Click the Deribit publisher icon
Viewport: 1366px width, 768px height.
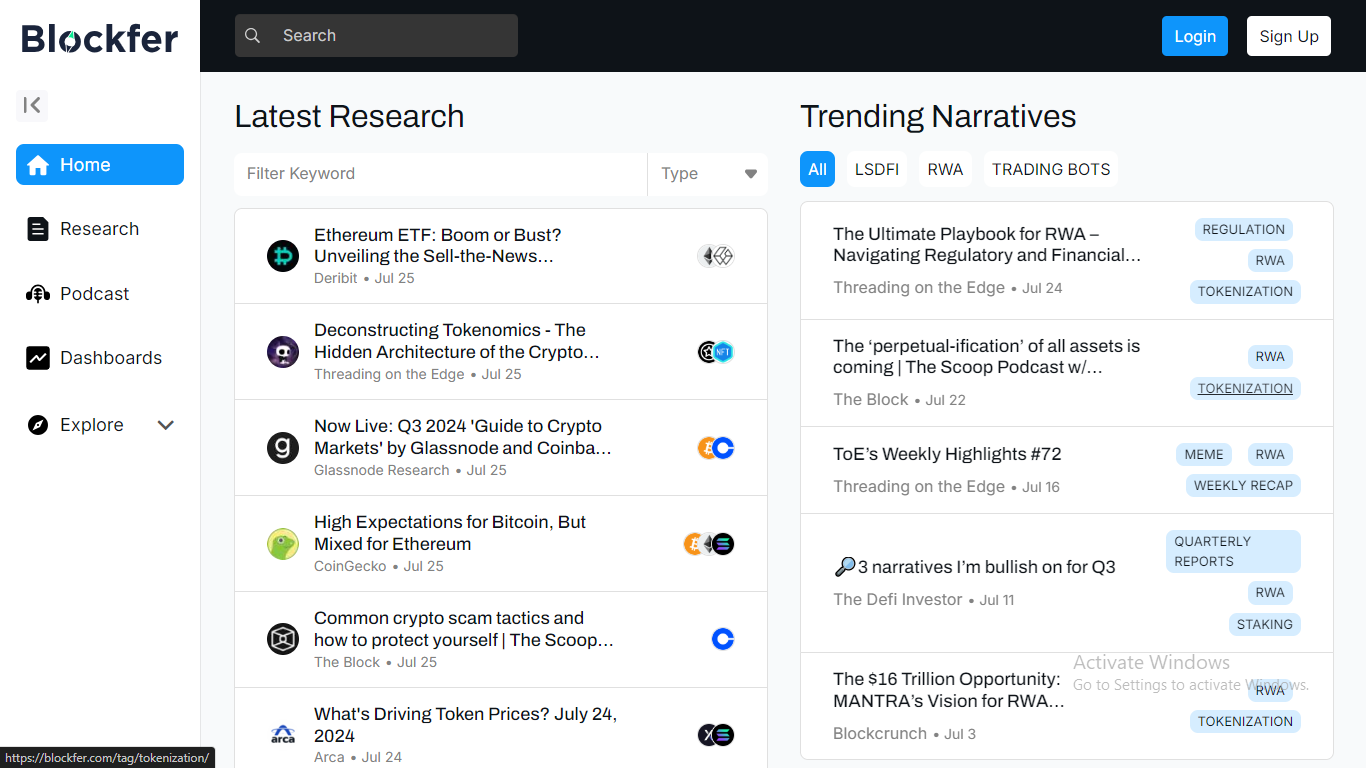283,256
